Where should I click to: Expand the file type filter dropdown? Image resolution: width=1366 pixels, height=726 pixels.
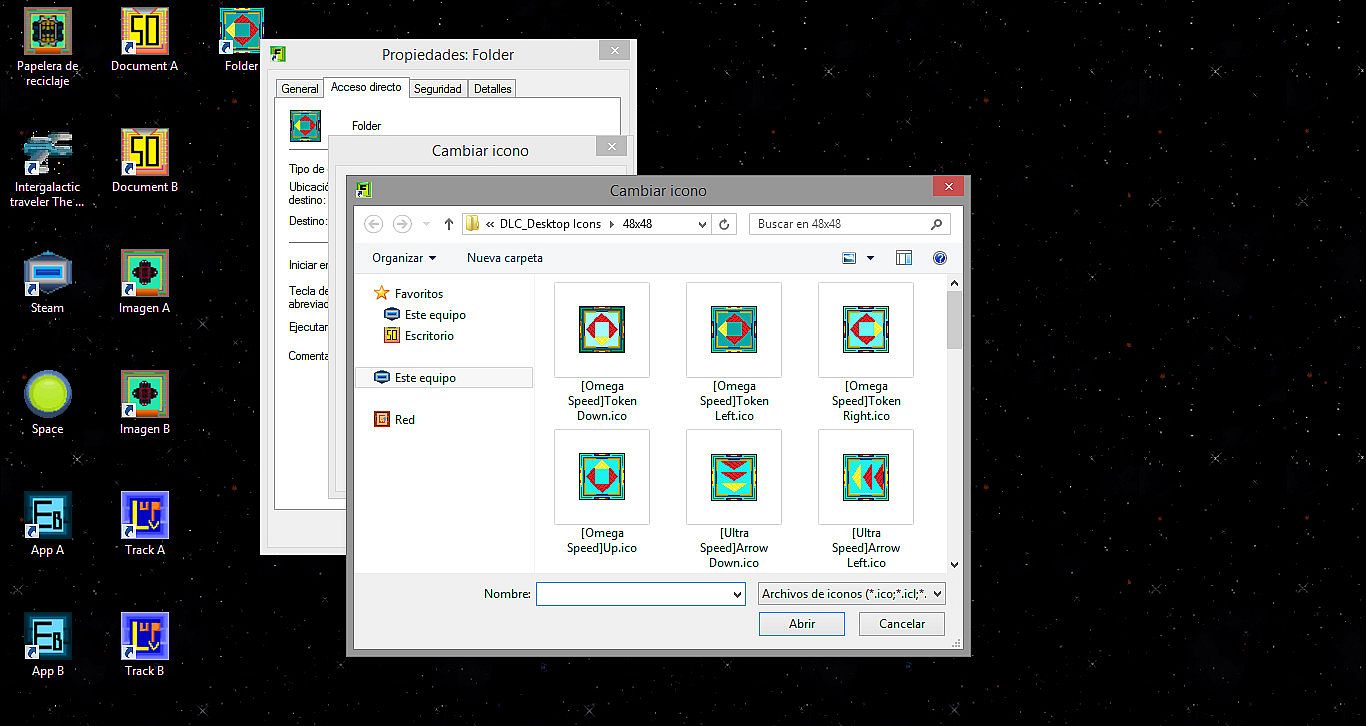pos(852,594)
